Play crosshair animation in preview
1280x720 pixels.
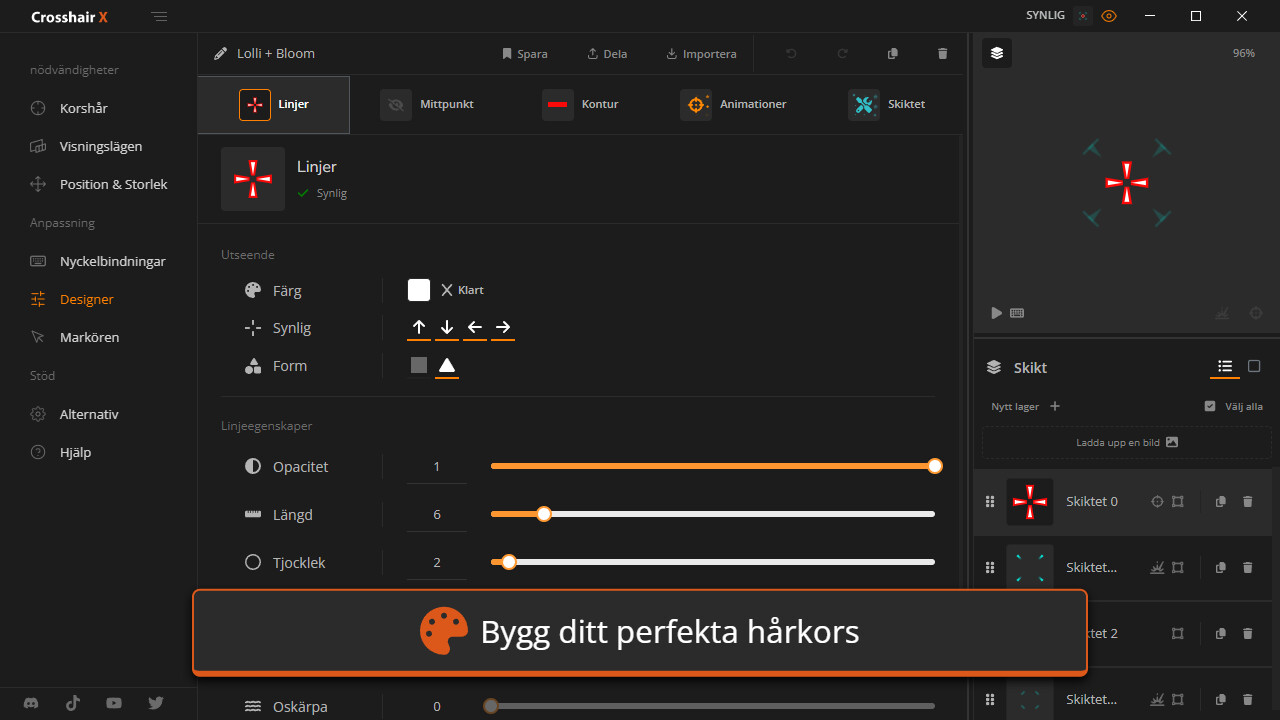[x=996, y=313]
